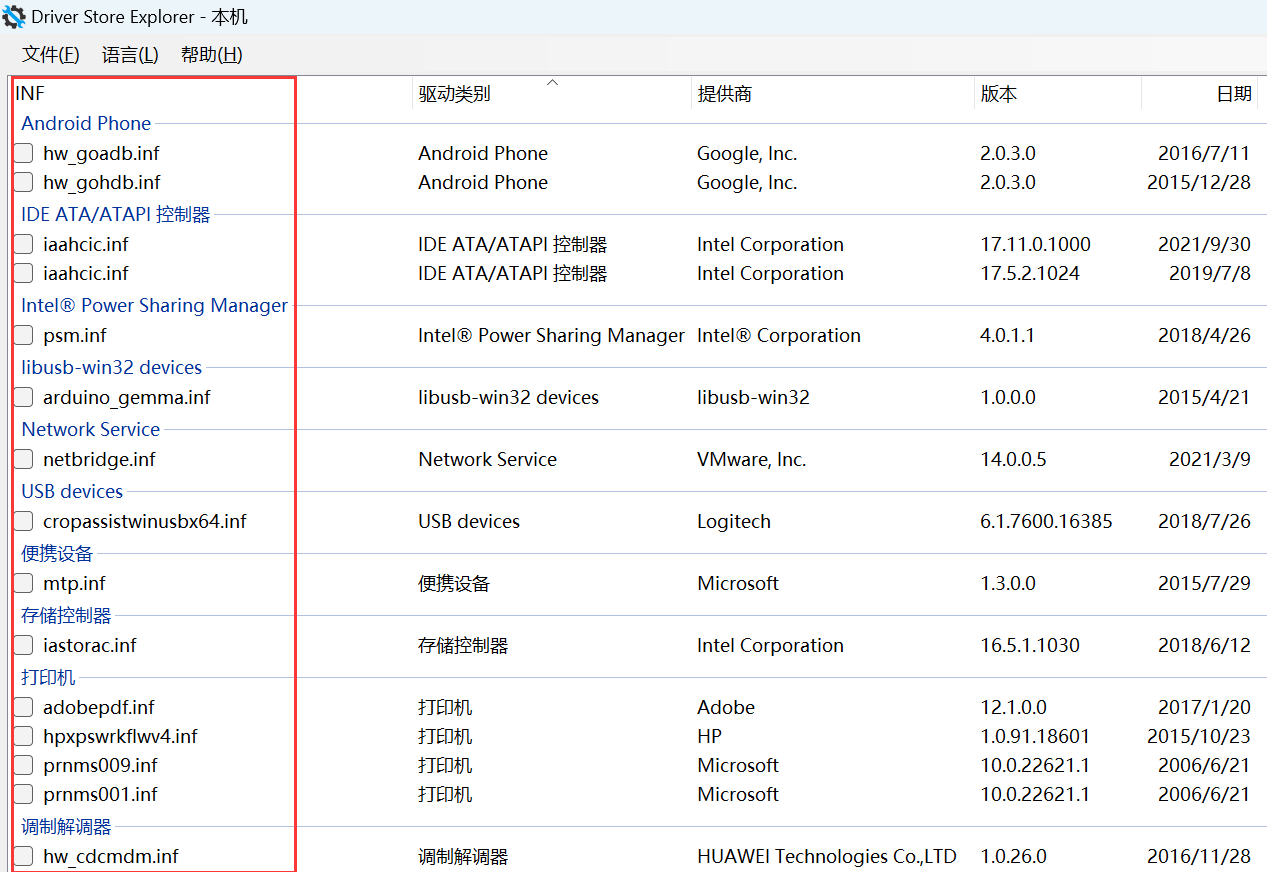Select the adobepdf.inf file name
Screen dimensions: 1267x872
(99, 708)
